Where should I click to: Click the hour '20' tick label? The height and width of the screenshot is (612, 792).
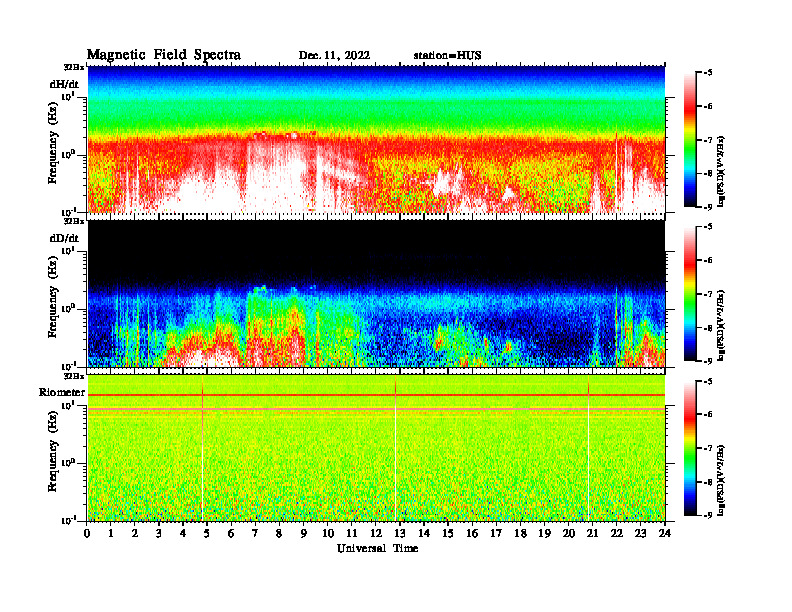tap(569, 534)
